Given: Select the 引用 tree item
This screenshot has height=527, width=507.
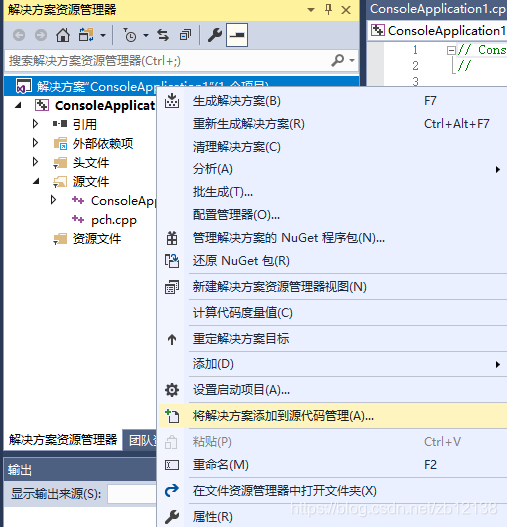Looking at the screenshot, I should click(85, 124).
